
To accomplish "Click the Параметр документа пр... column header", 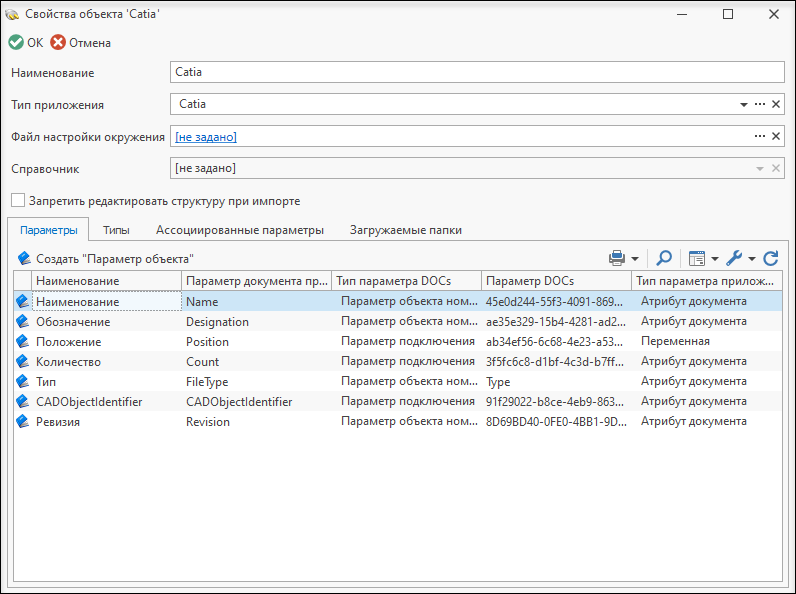I will pyautogui.click(x=256, y=281).
